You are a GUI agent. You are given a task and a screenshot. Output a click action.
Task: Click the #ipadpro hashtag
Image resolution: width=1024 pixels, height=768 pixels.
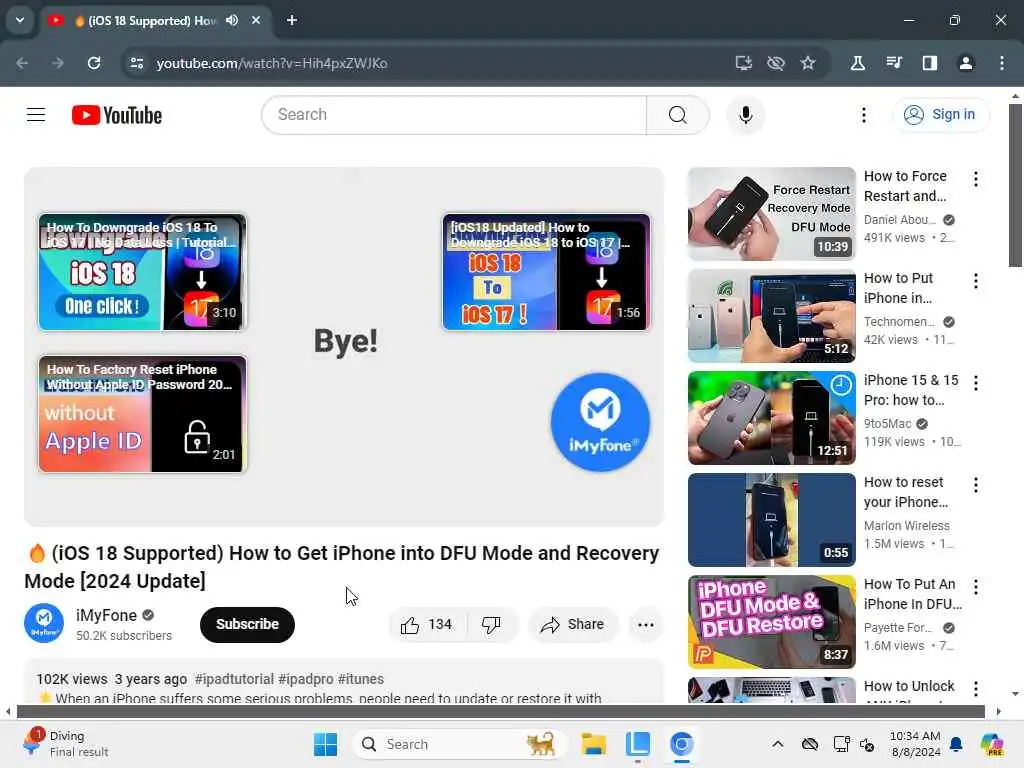[x=306, y=679]
